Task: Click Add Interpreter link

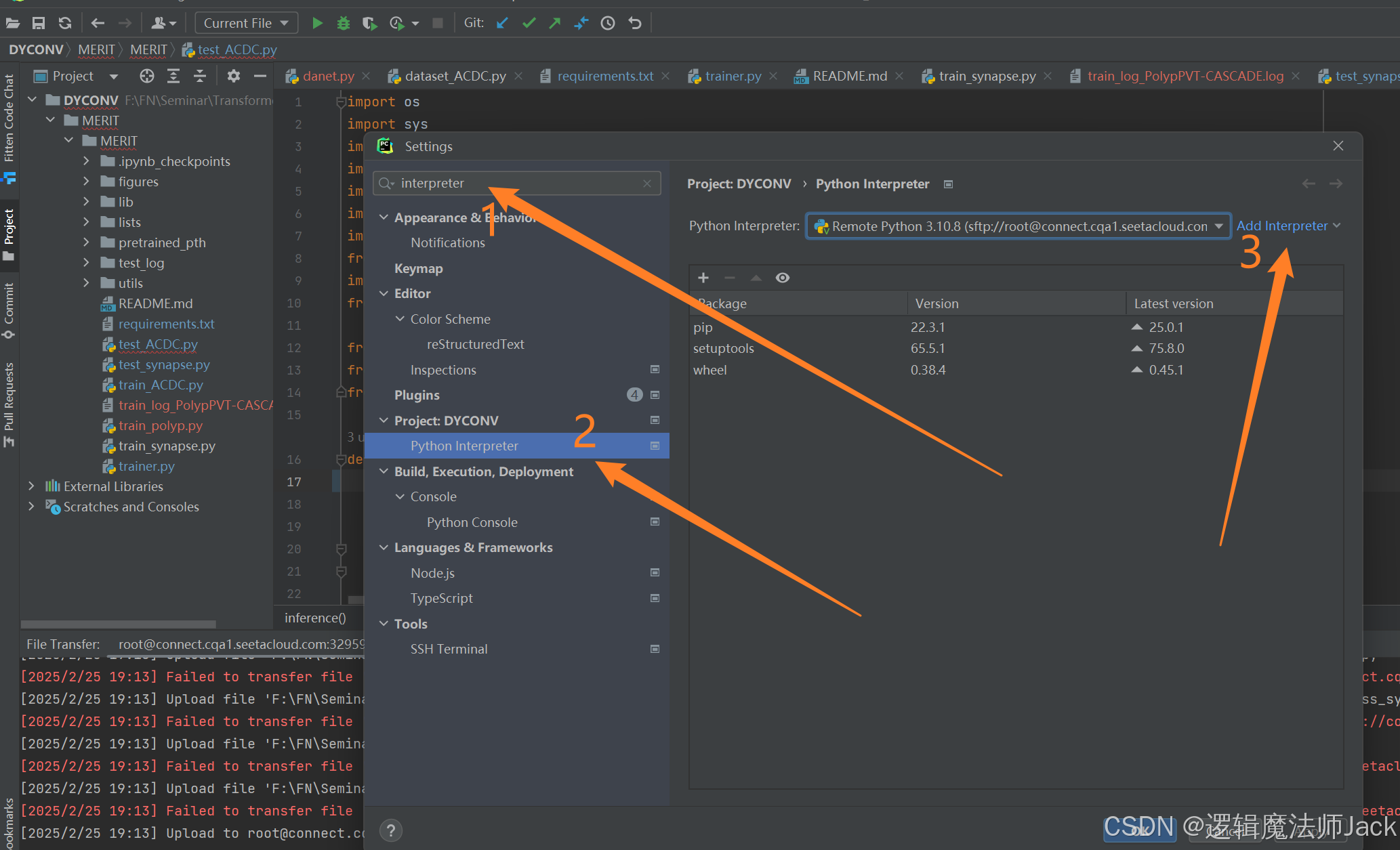Action: point(1282,226)
